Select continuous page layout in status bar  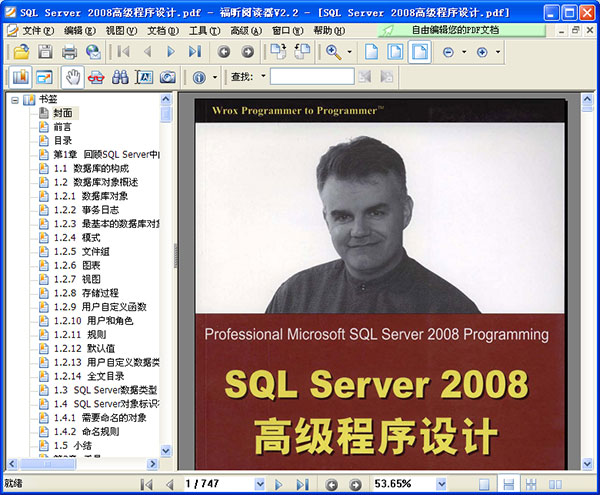pos(509,485)
